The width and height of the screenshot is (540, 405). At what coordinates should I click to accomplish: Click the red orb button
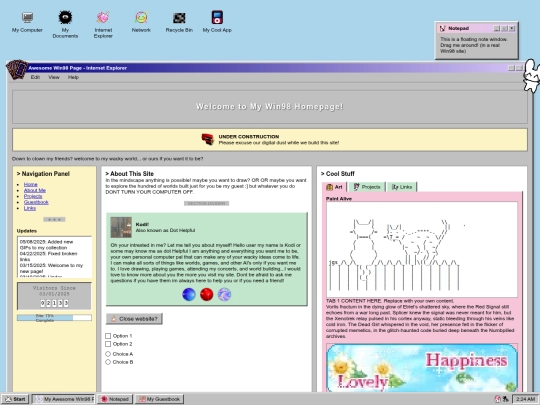point(207,294)
